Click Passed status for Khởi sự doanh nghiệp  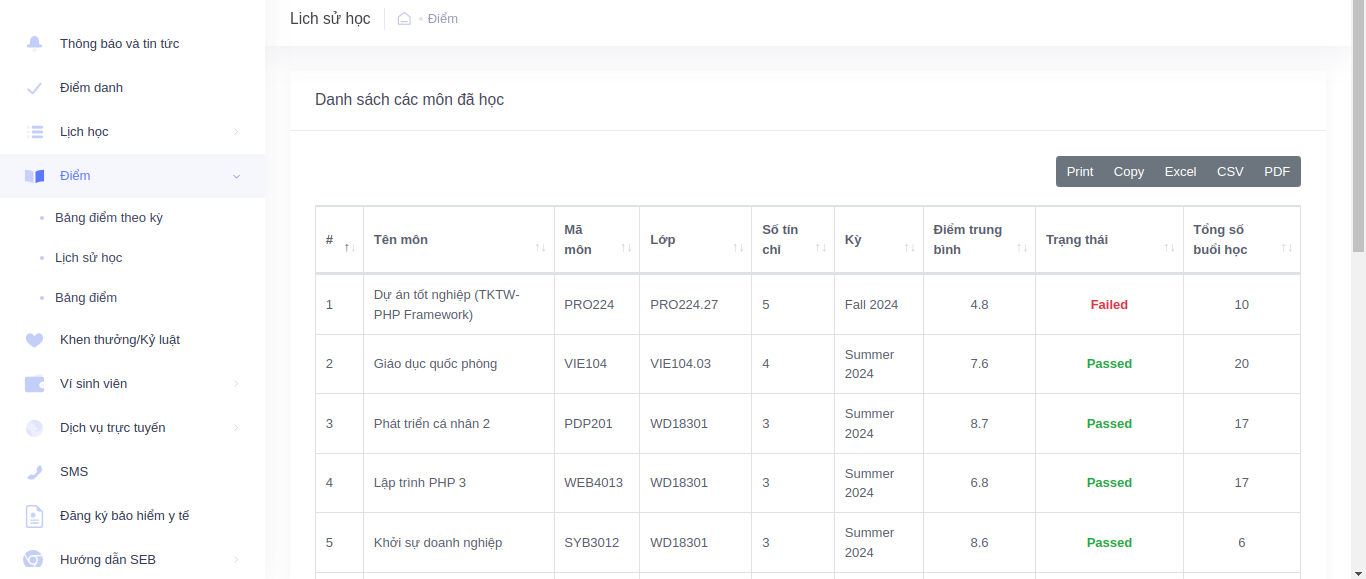click(1109, 543)
